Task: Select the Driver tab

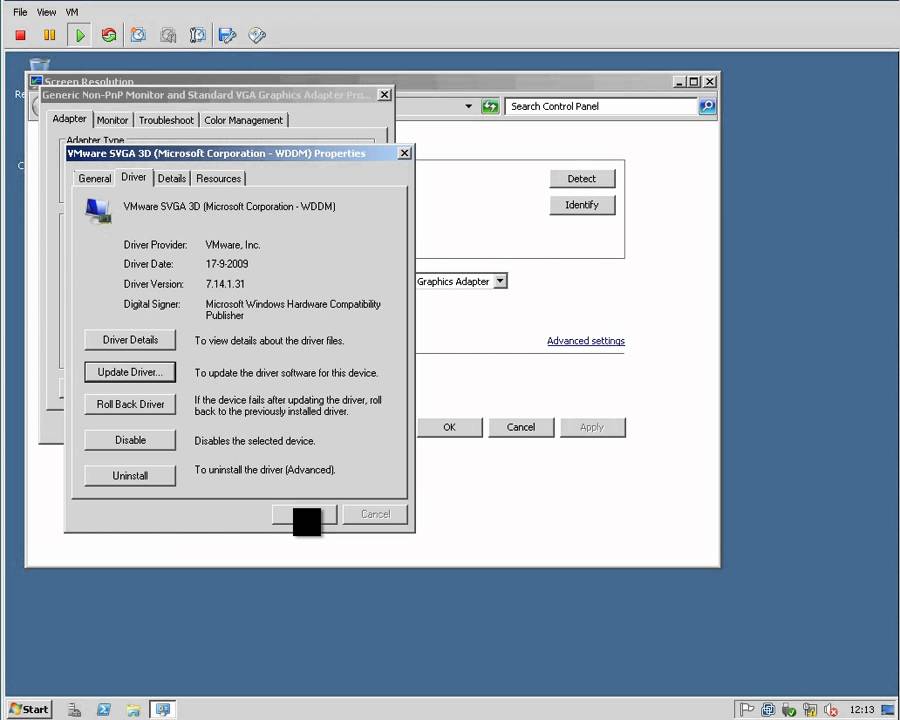Action: pos(134,177)
